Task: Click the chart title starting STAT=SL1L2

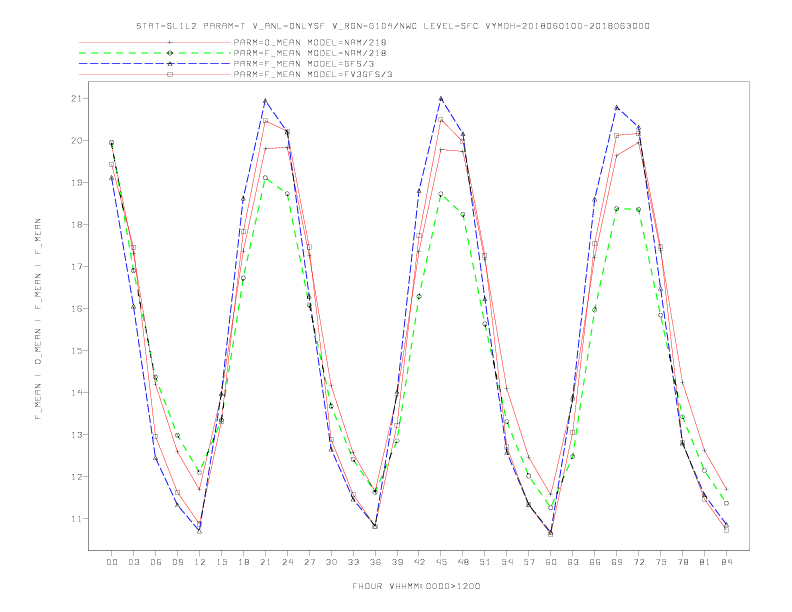Action: tap(393, 26)
